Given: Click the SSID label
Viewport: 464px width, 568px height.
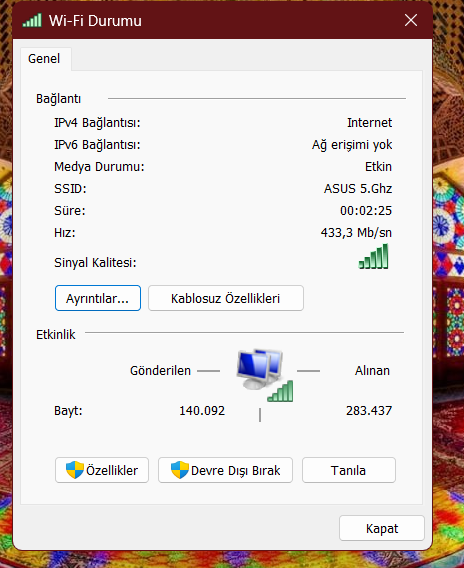Looking at the screenshot, I should click(70, 189).
